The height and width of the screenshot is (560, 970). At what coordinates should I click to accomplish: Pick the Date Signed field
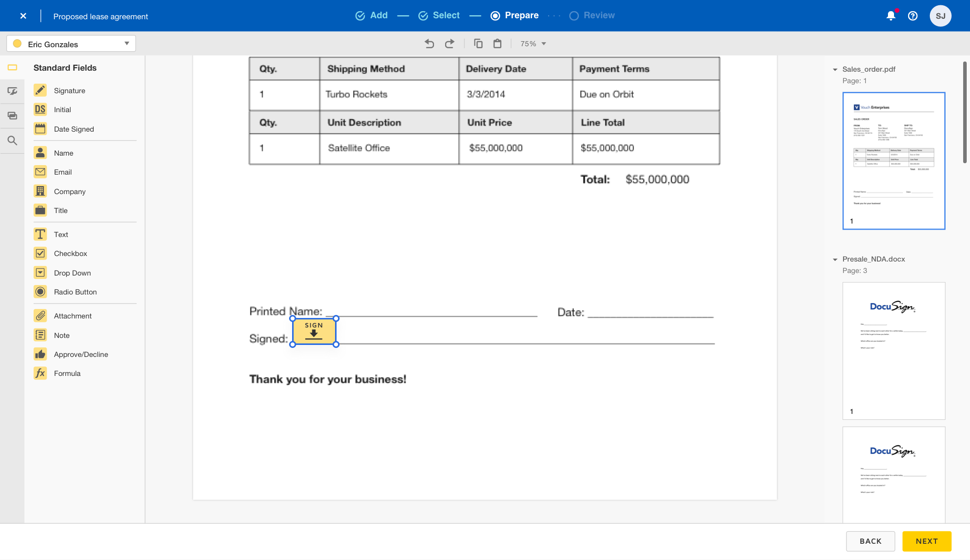point(64,129)
